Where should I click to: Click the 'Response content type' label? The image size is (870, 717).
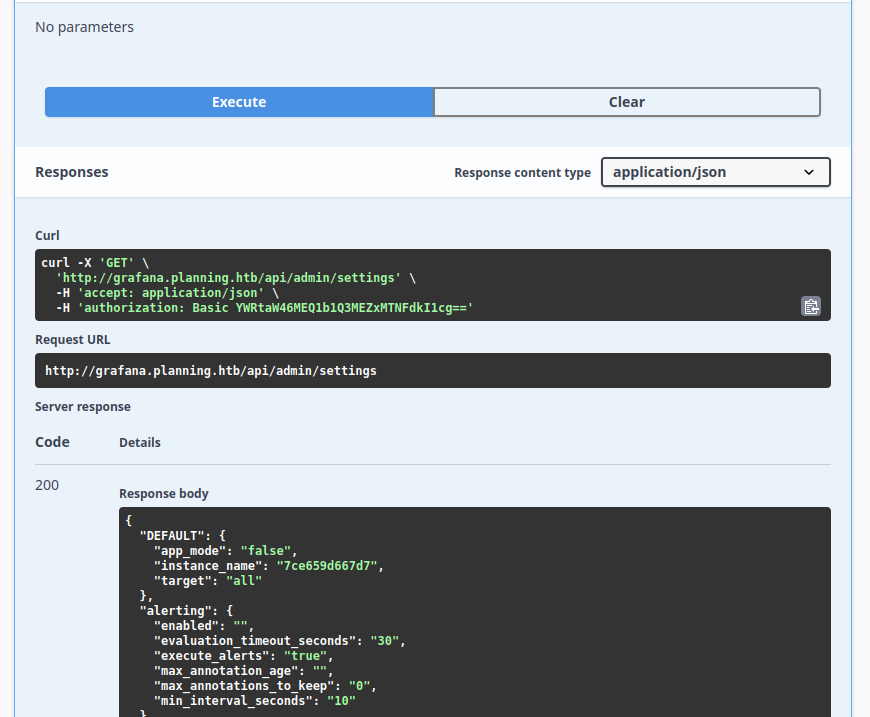coord(522,173)
